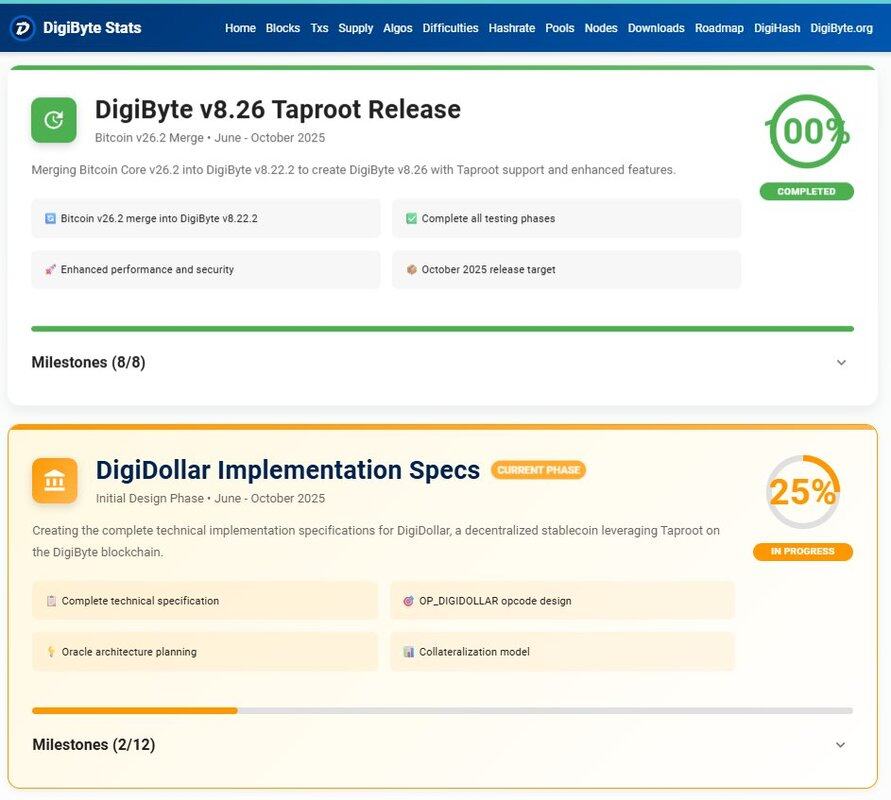Click the Complete all testing phases item
This screenshot has height=800, width=891.
567,218
